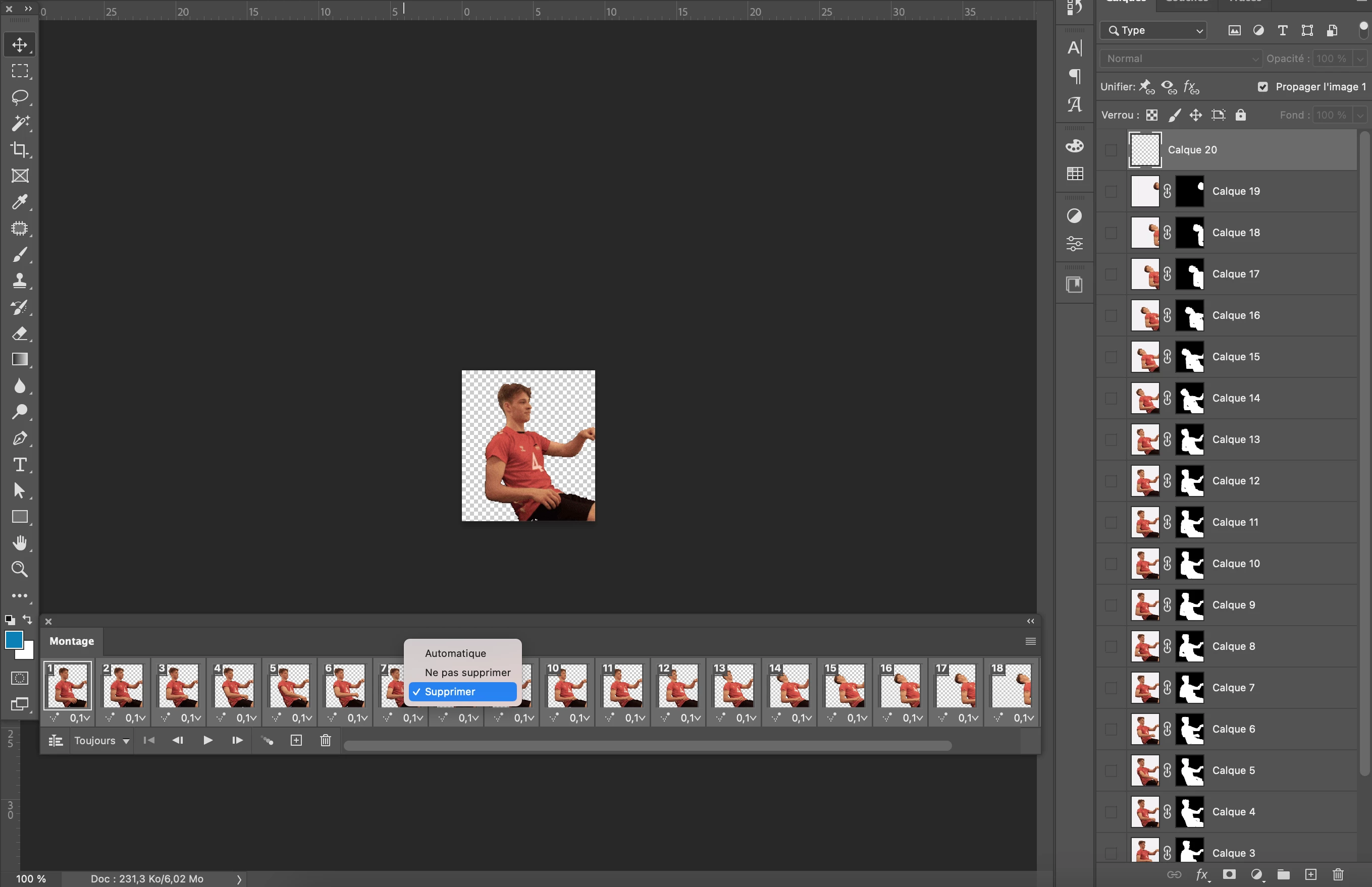Activate the Eraser tool
The image size is (1372, 887).
[x=20, y=333]
